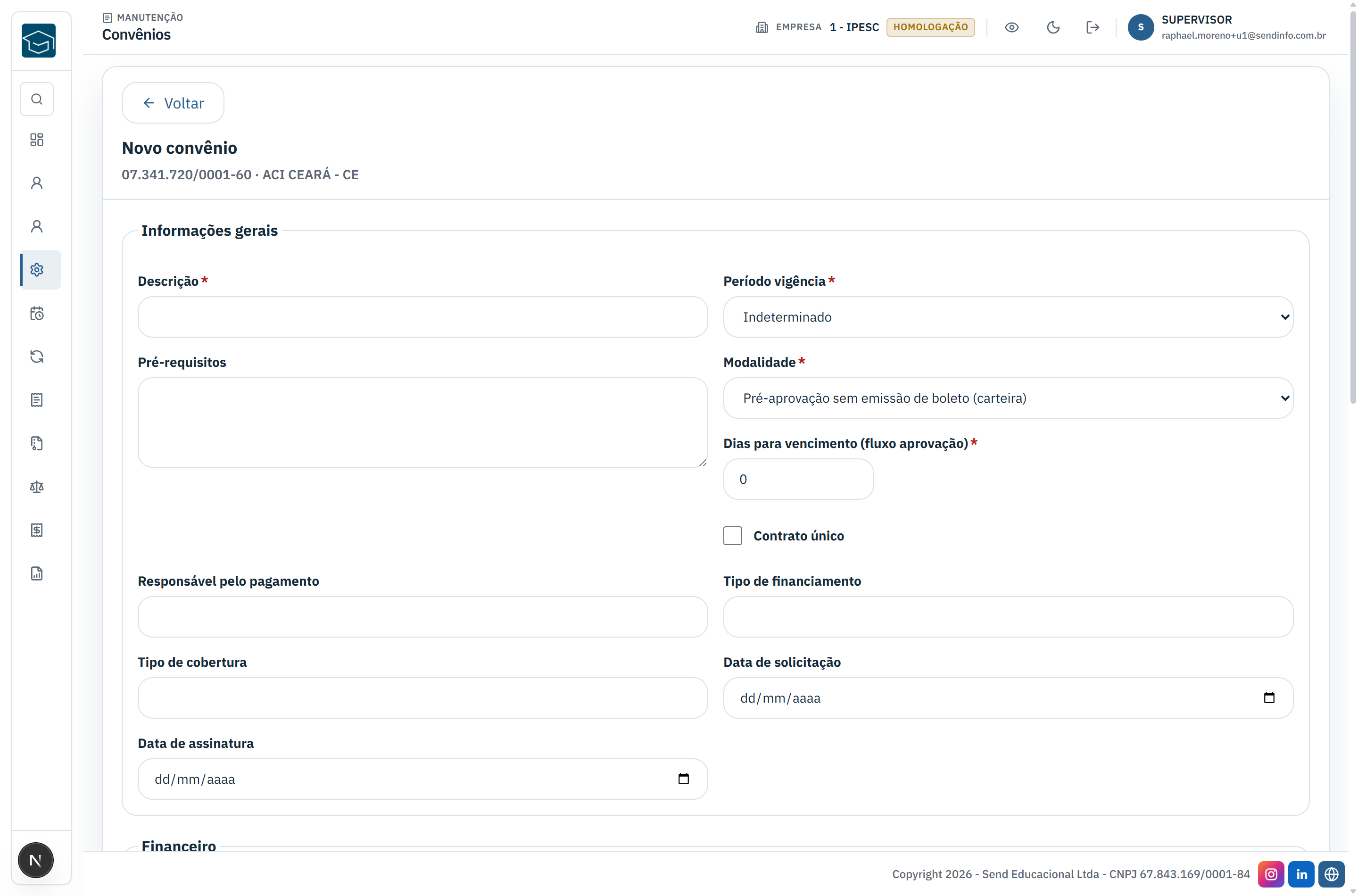Toggle dark mode with the moon icon
This screenshot has width=1358, height=896.
1053,27
